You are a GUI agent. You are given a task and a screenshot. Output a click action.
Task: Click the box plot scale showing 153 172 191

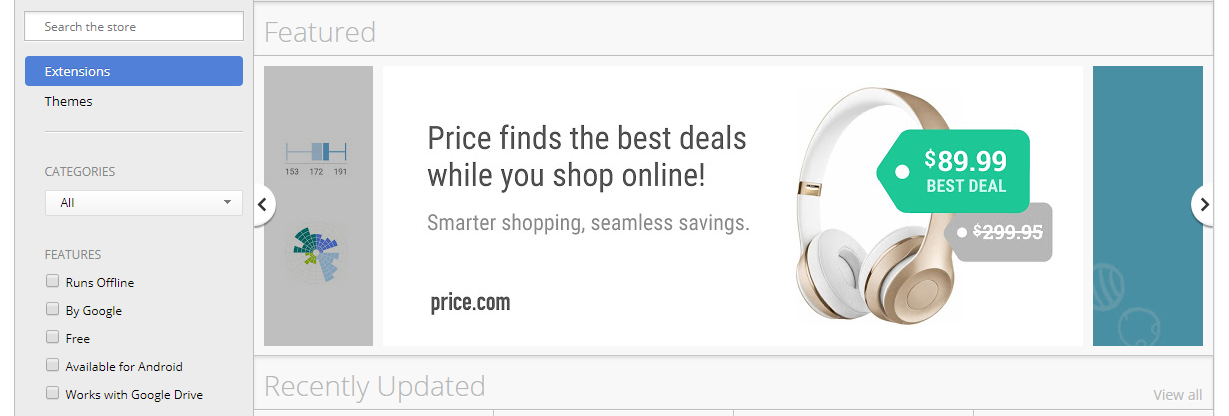[x=315, y=155]
